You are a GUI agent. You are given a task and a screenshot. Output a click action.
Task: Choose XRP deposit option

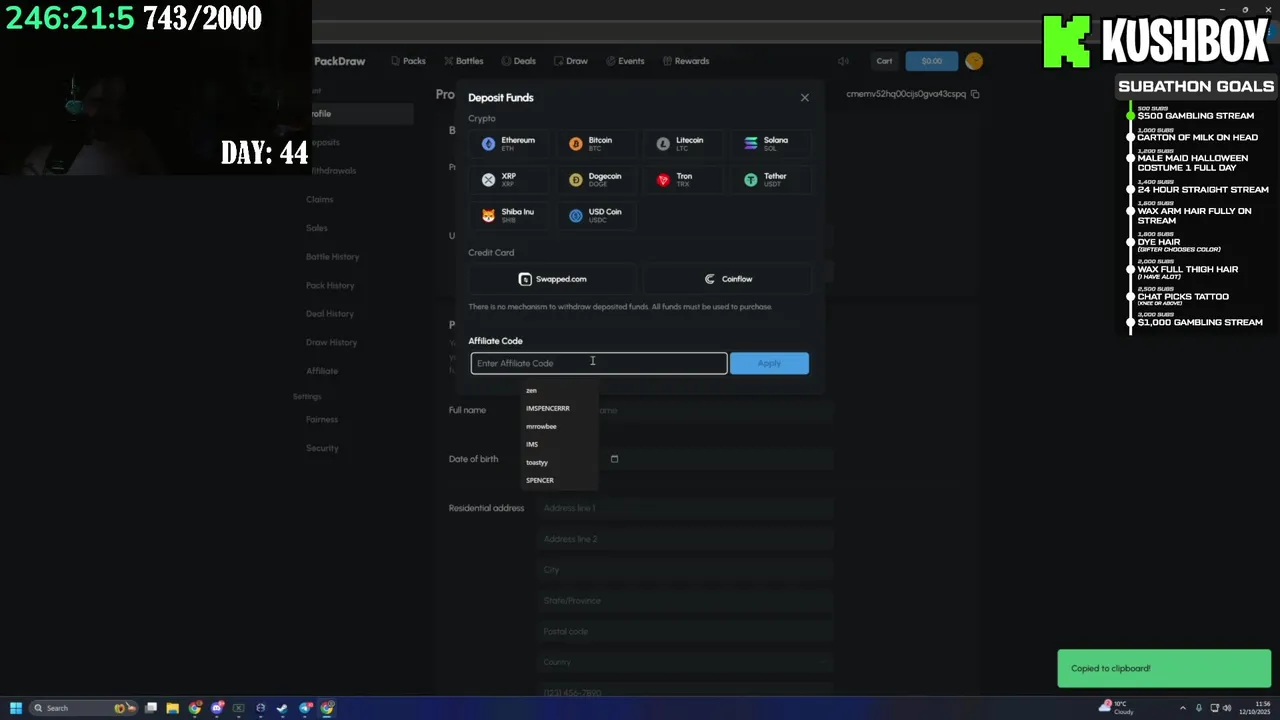tap(510, 180)
